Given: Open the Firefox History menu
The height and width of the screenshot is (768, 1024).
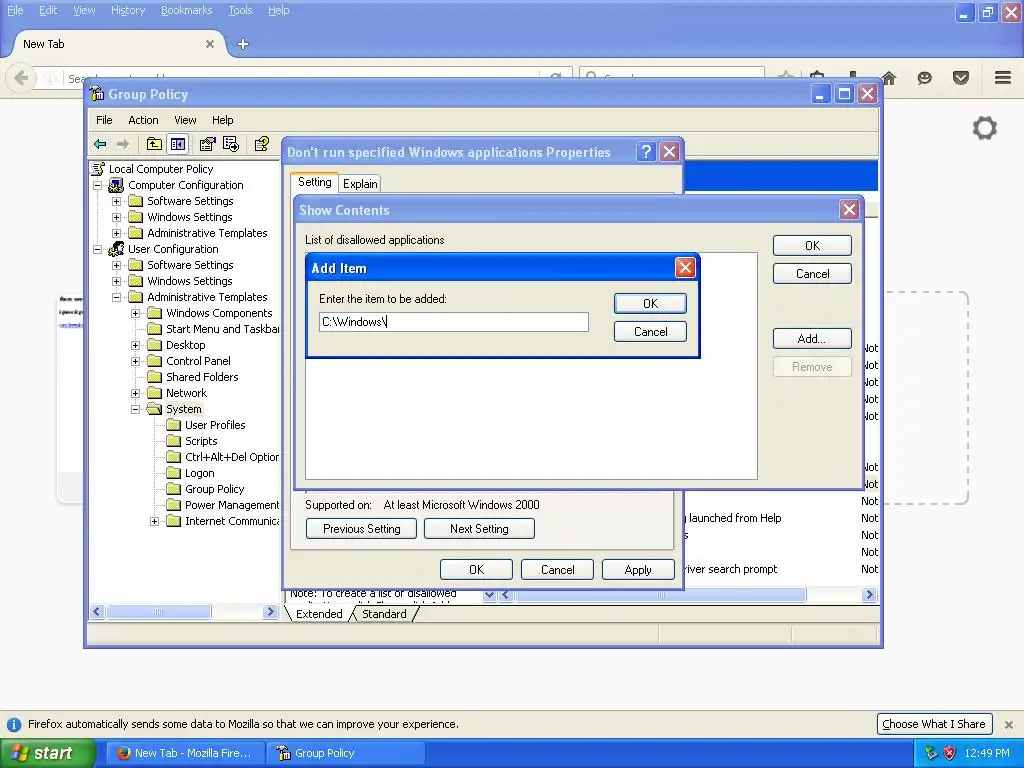Looking at the screenshot, I should [x=127, y=10].
